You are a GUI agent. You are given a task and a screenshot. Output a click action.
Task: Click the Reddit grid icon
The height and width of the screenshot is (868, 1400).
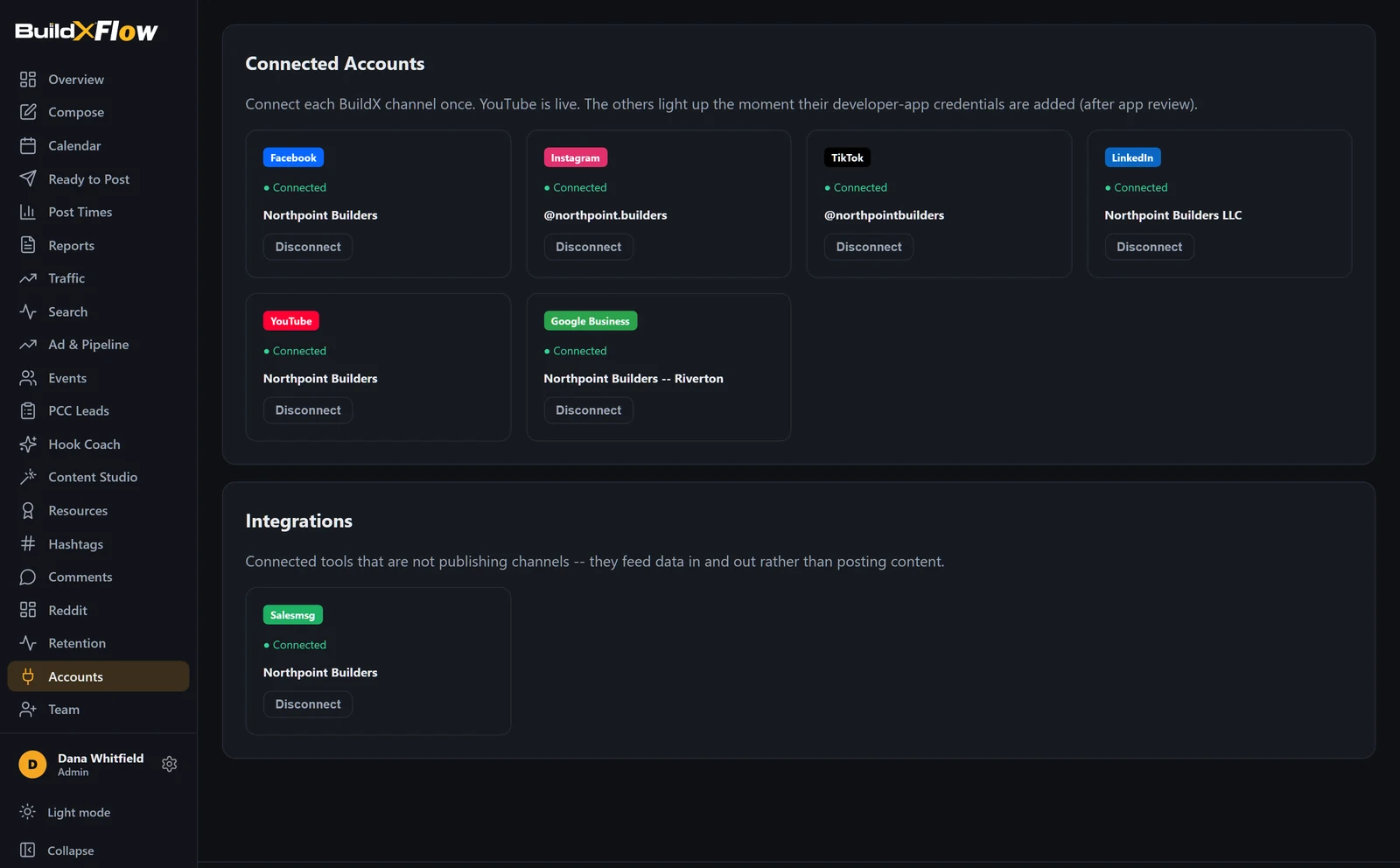(28, 610)
